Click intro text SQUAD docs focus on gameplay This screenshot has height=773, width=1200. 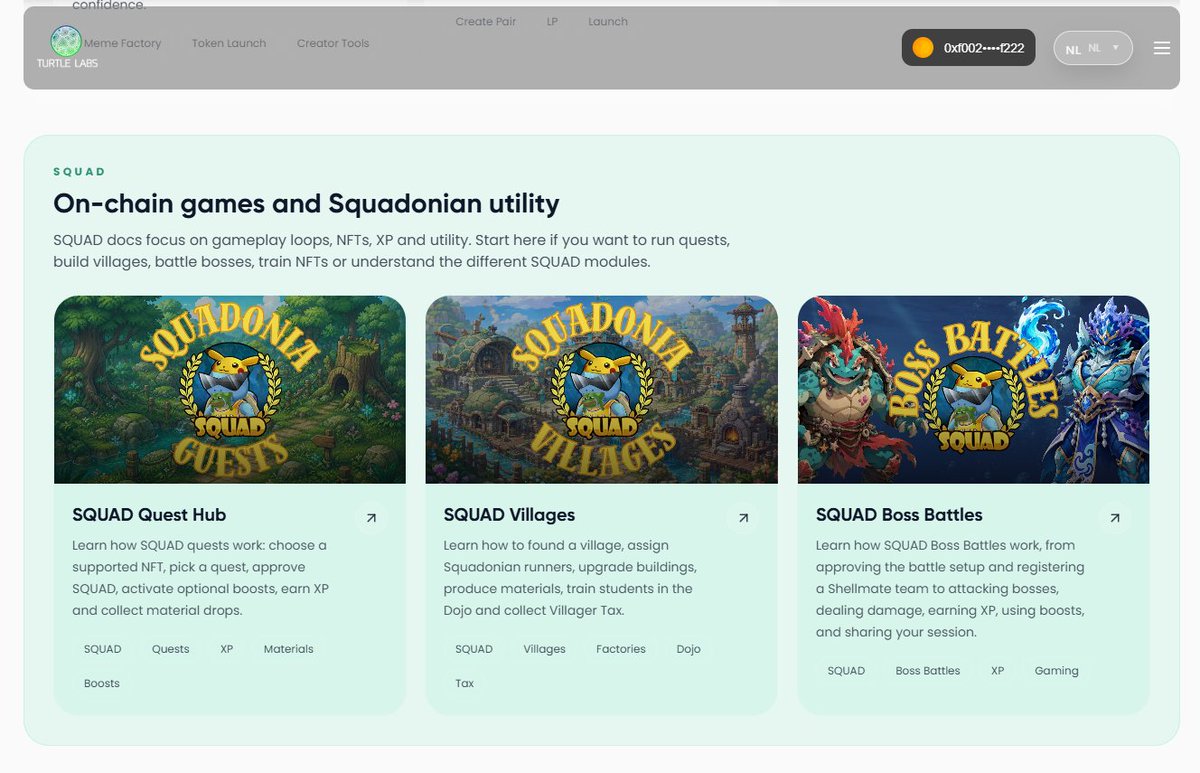(x=392, y=251)
